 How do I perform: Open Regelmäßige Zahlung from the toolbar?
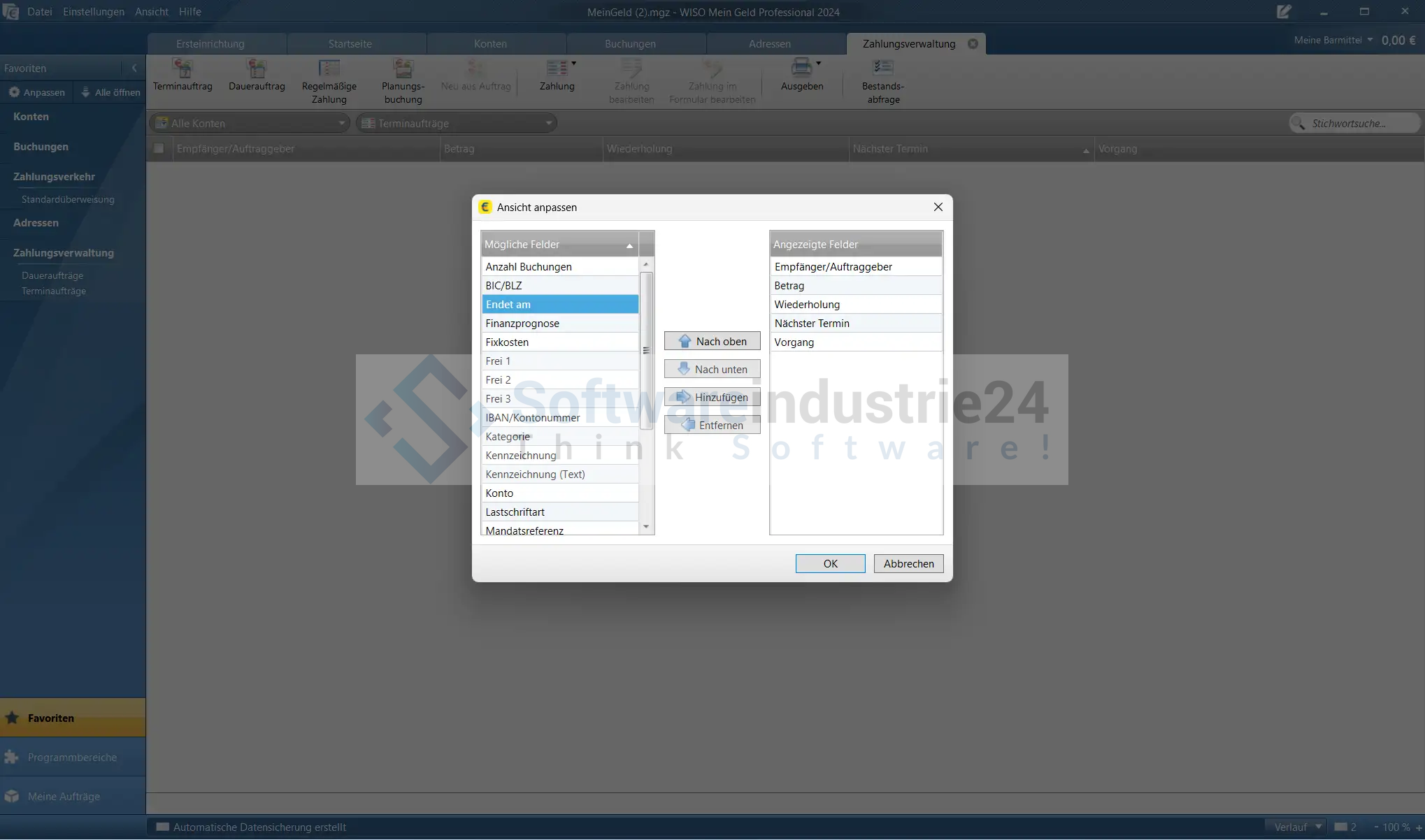point(329,68)
